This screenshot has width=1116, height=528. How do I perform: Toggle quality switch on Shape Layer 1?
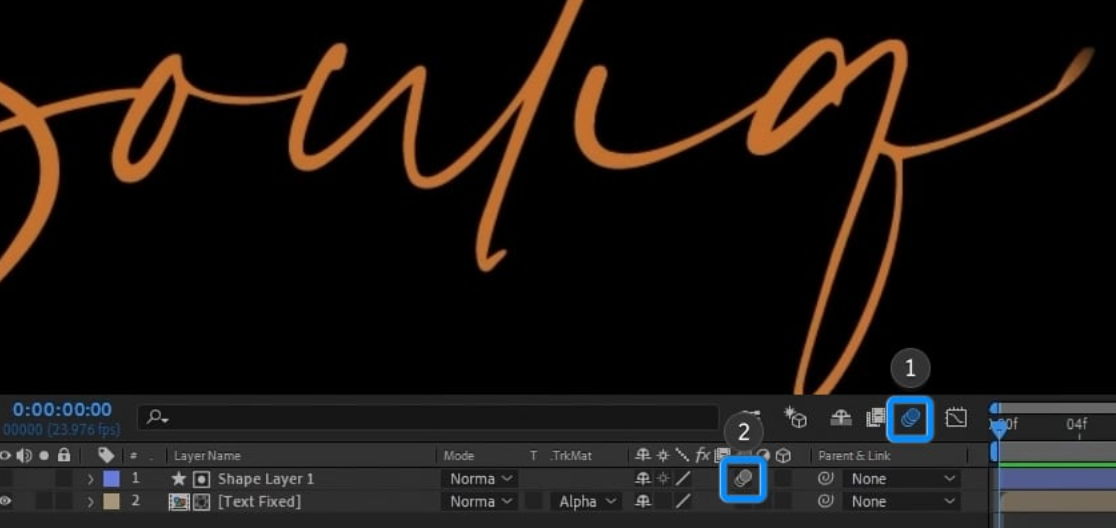point(683,479)
